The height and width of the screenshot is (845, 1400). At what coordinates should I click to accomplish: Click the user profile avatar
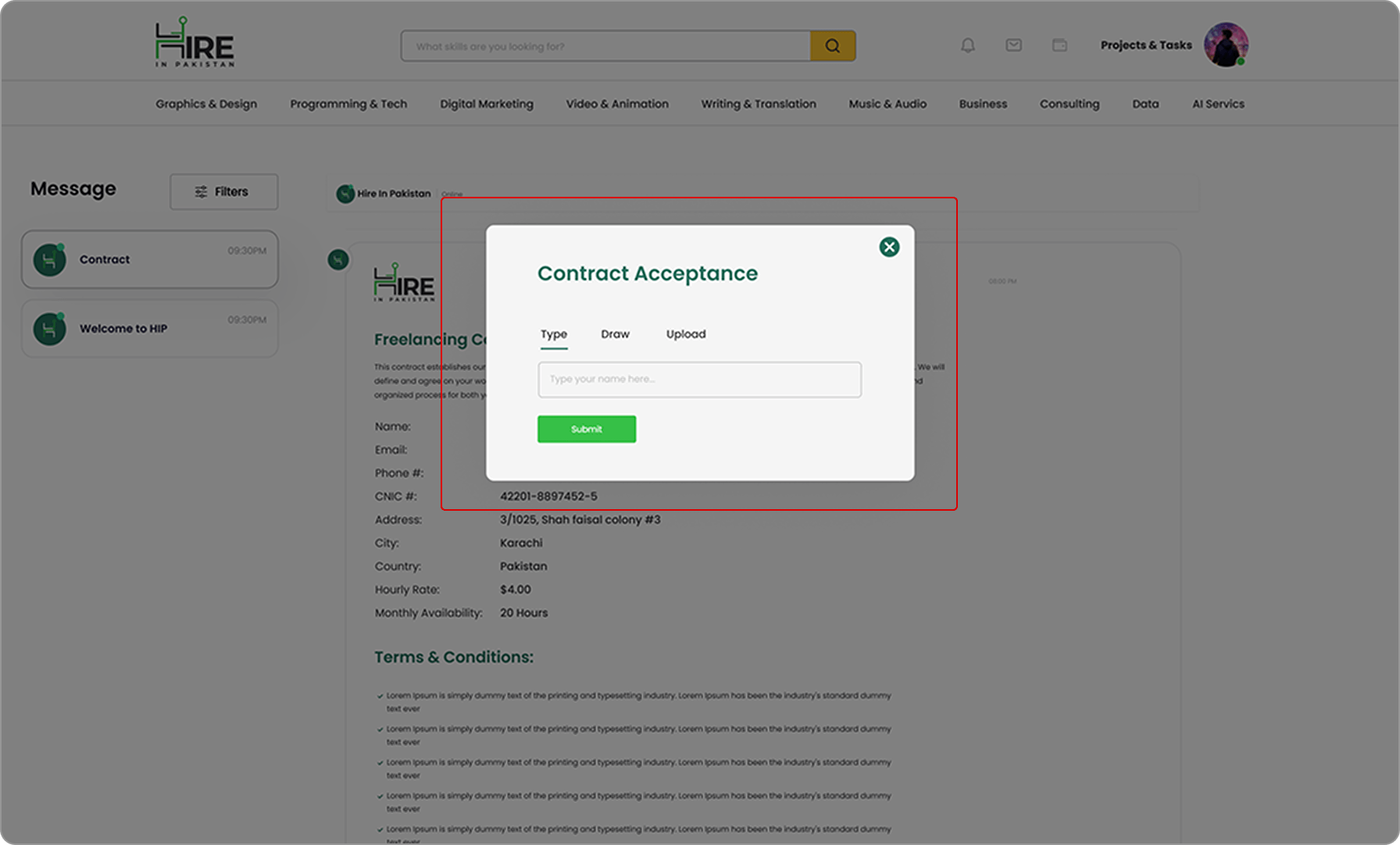pos(1225,45)
